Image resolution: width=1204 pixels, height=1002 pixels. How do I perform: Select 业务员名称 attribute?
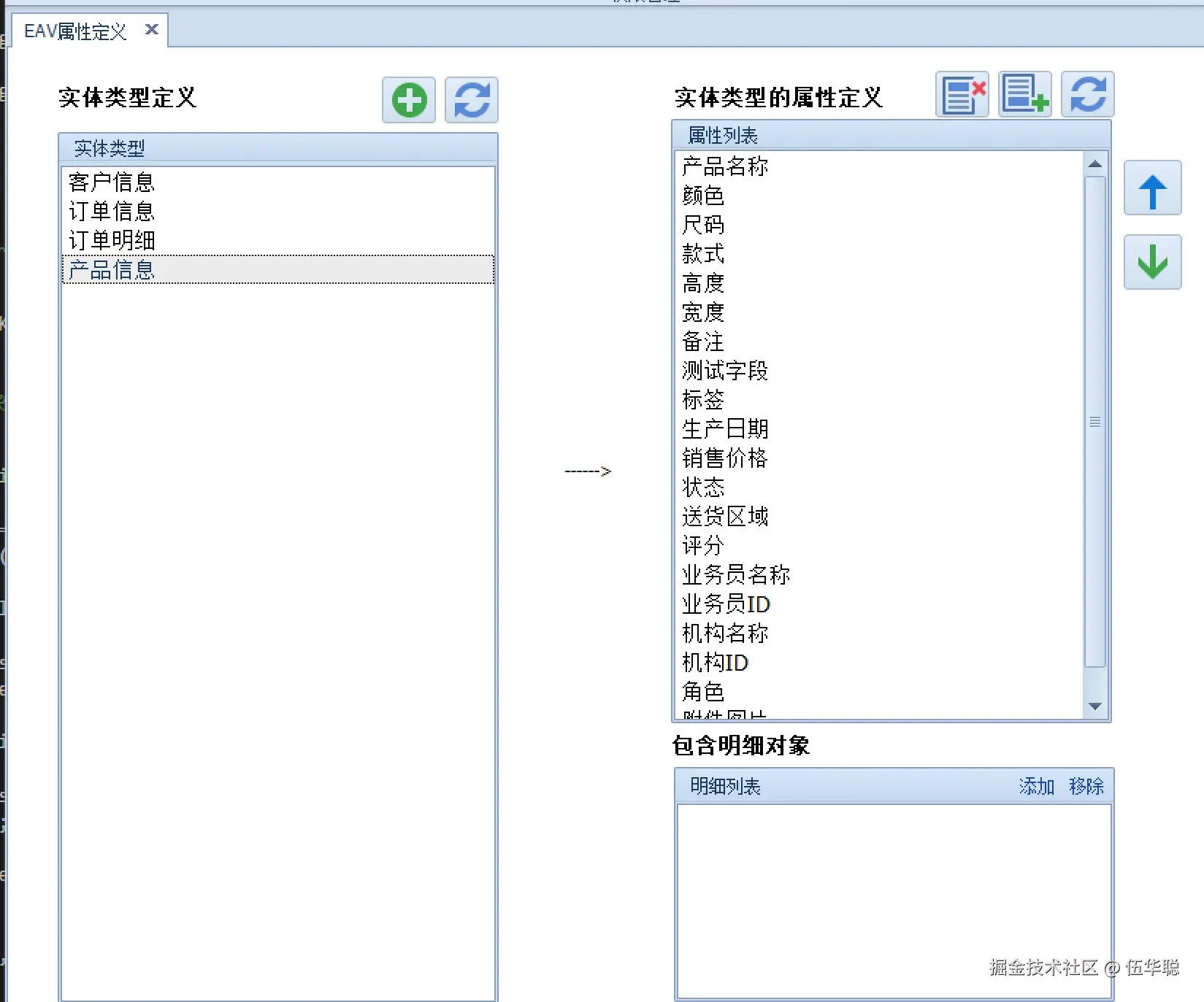click(x=879, y=575)
